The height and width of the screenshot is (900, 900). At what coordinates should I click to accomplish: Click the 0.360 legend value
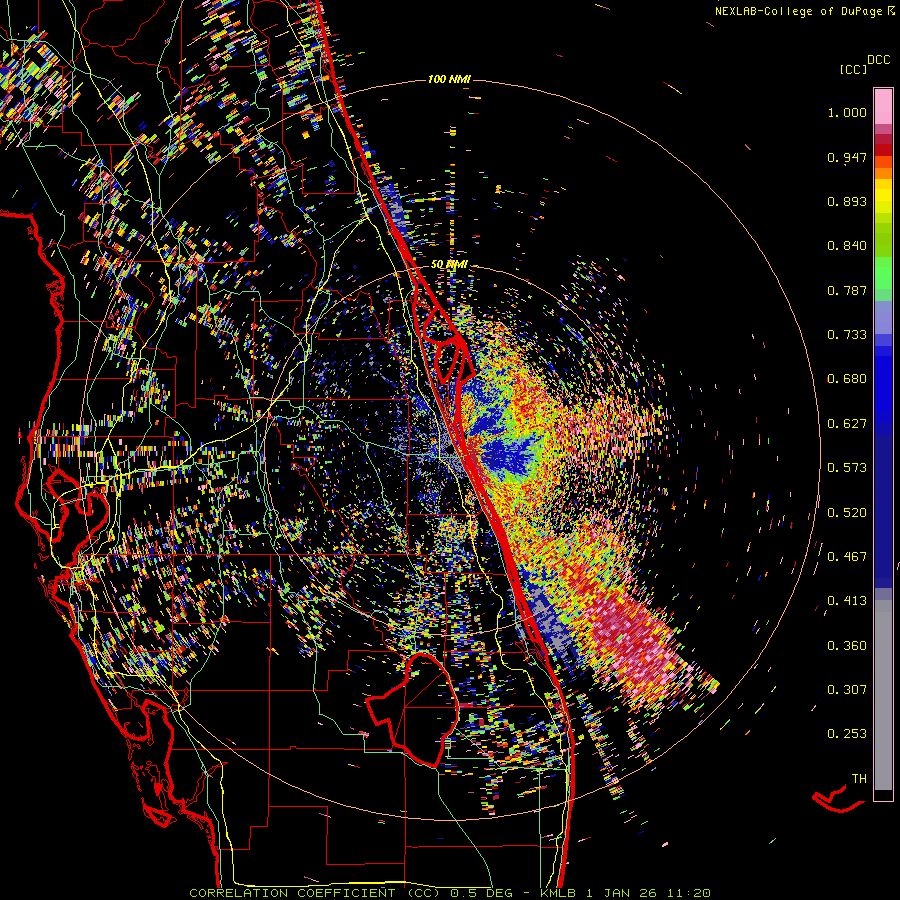tap(847, 646)
